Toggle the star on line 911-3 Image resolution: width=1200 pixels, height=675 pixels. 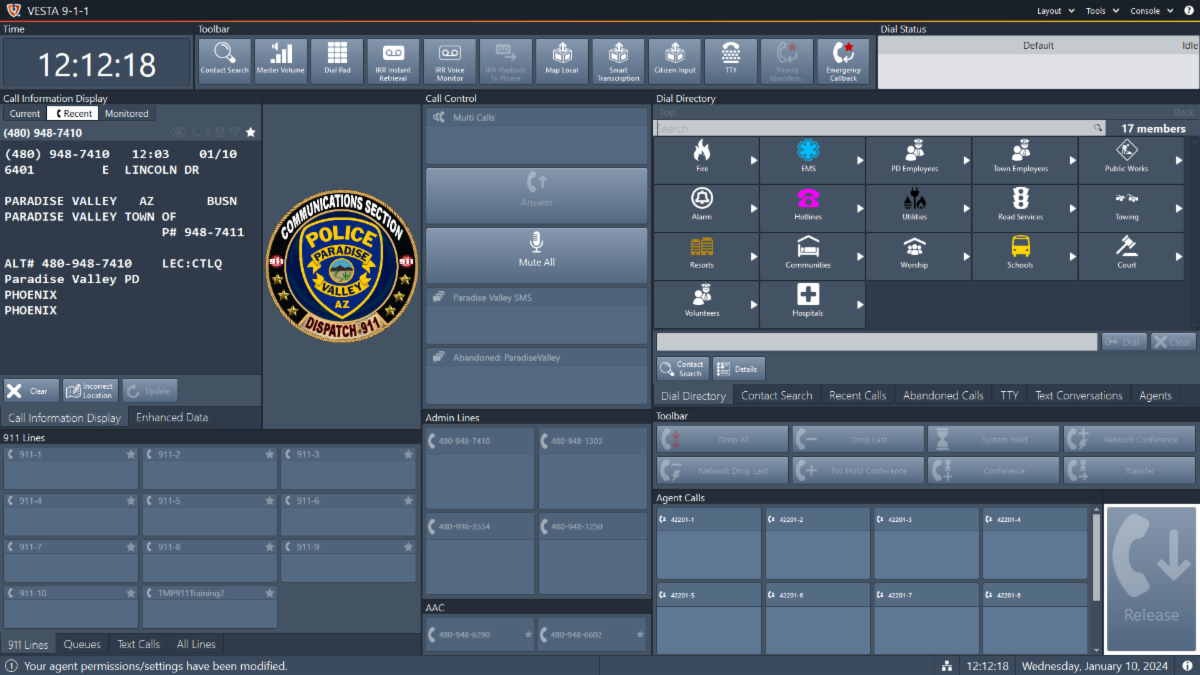coord(408,455)
